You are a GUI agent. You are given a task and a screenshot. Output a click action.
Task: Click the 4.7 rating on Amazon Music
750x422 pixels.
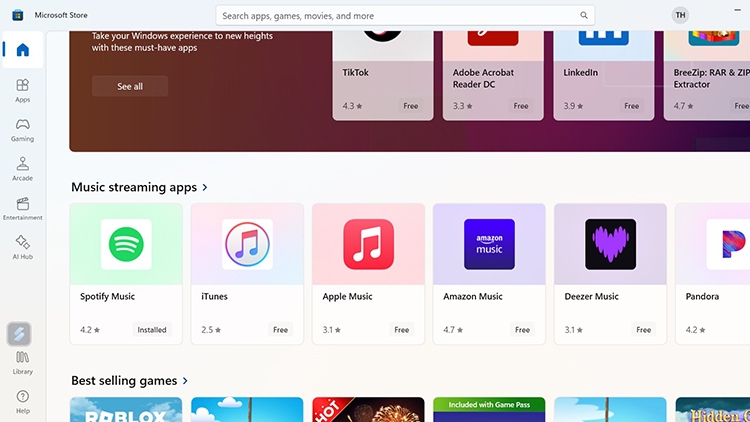tap(452, 330)
